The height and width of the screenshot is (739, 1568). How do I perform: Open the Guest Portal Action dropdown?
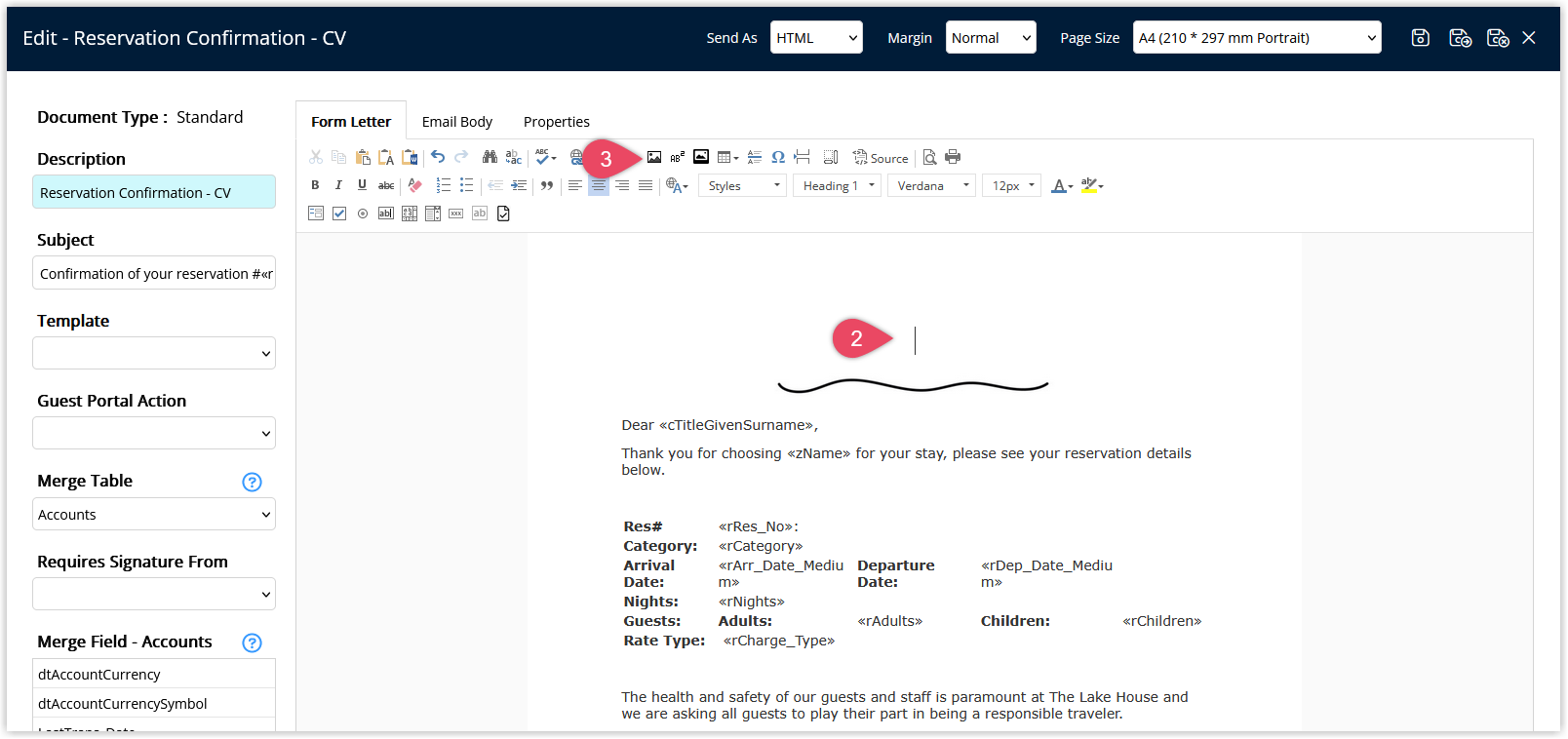[154, 433]
